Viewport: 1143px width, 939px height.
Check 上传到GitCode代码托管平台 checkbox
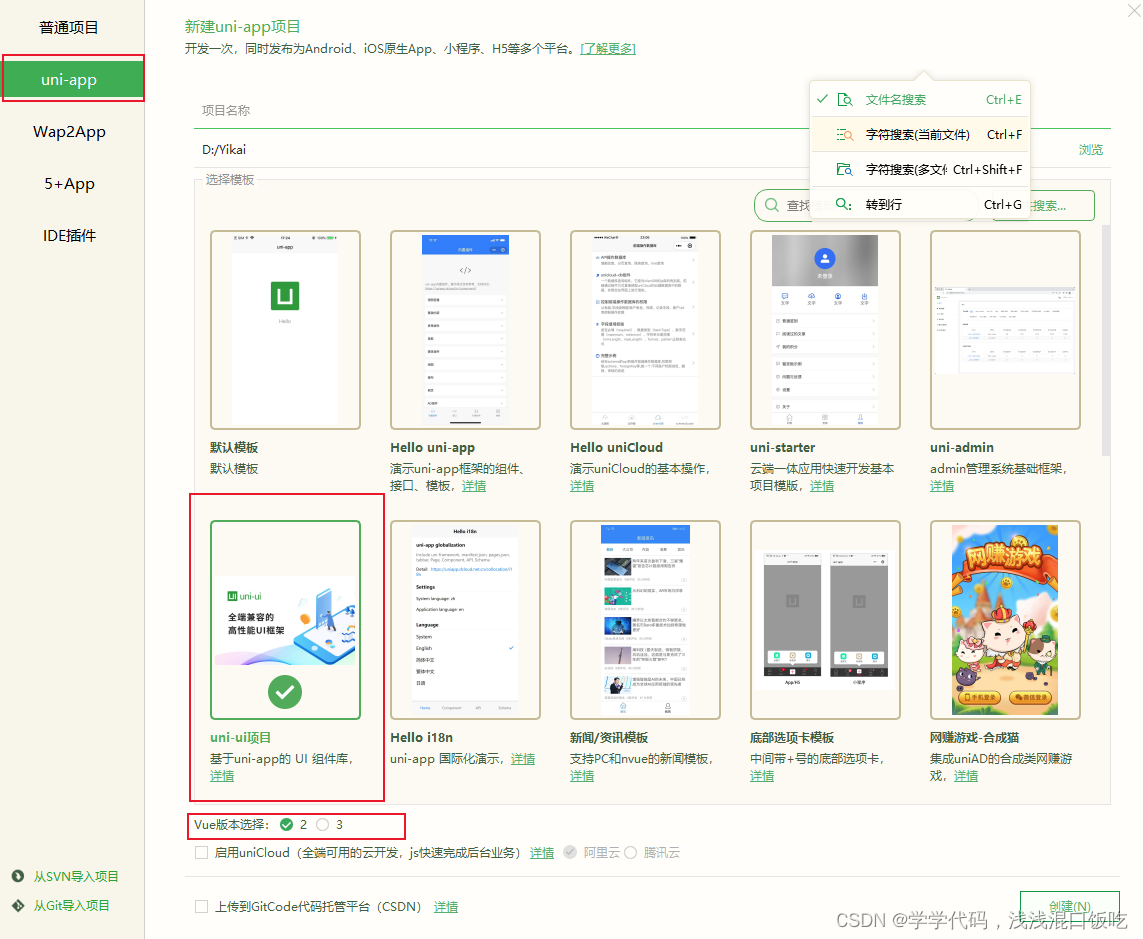[201, 906]
